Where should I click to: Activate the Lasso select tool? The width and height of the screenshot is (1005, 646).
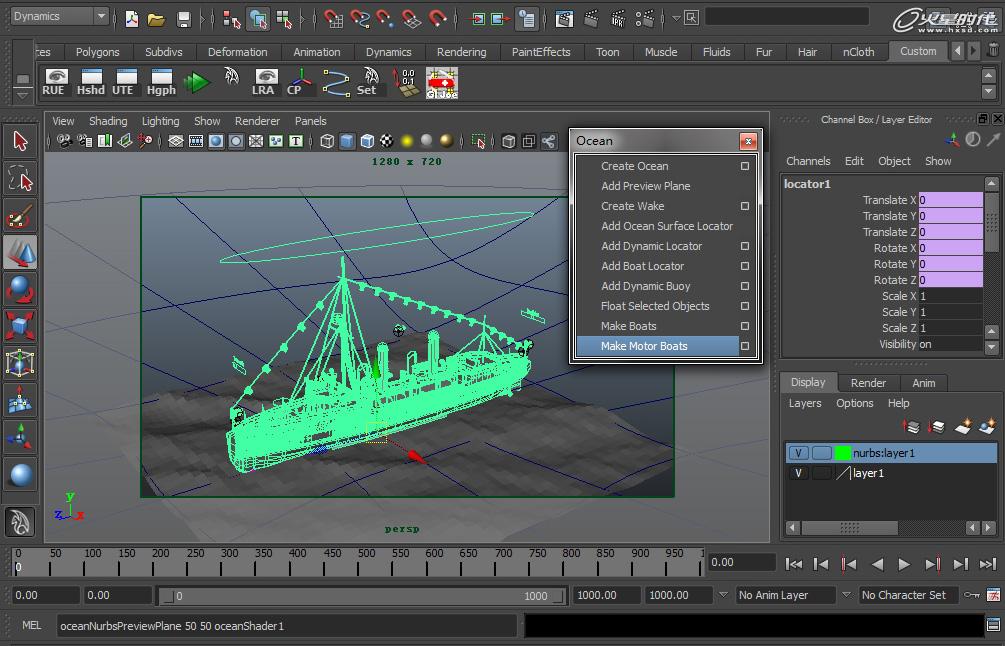(x=20, y=179)
